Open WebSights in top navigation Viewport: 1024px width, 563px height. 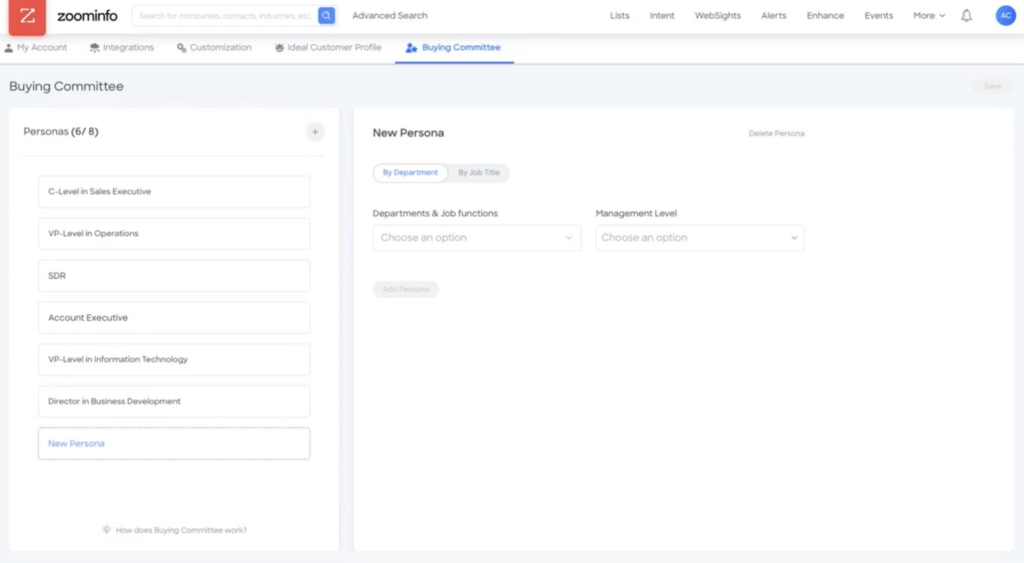tap(718, 16)
